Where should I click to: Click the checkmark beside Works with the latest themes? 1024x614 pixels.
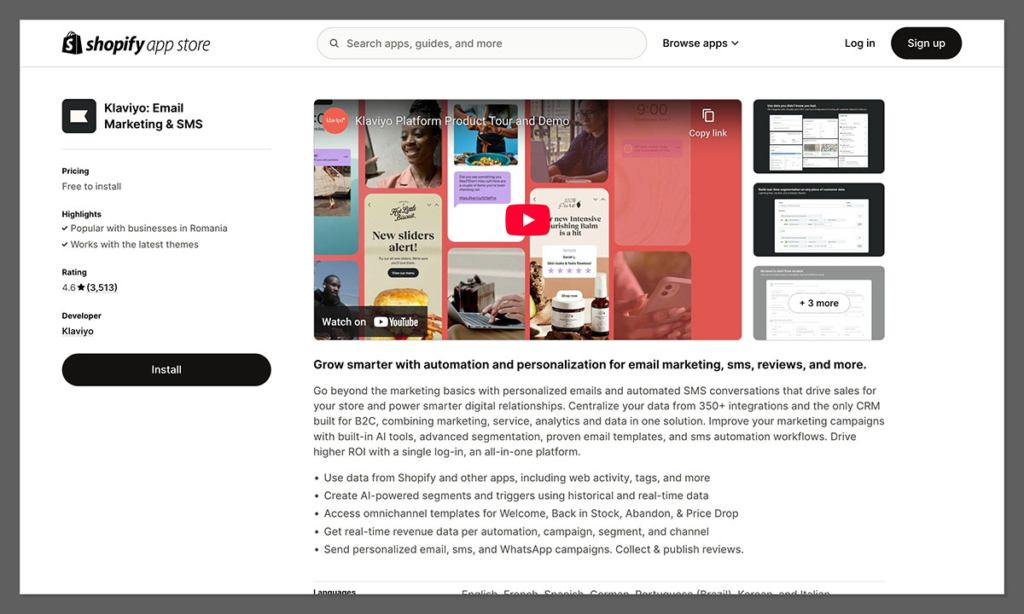[65, 242]
